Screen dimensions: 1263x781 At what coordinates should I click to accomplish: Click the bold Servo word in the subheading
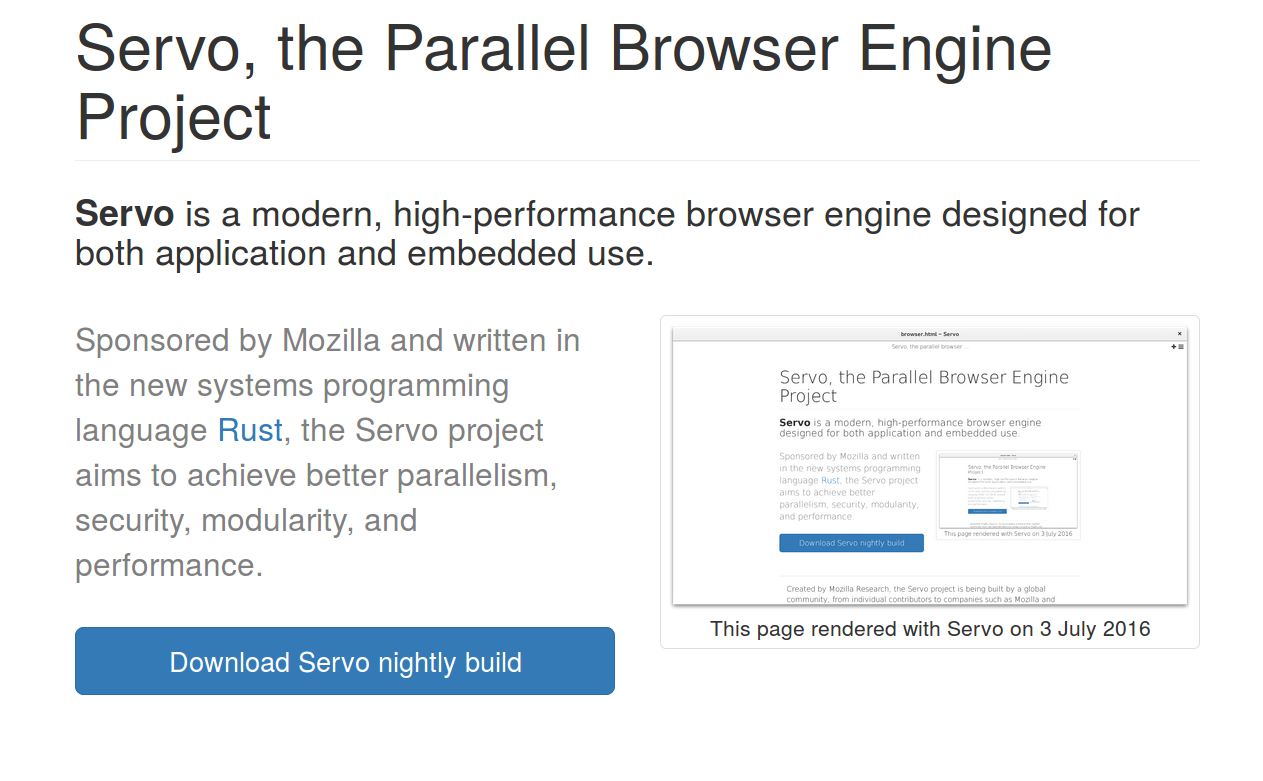[125, 214]
